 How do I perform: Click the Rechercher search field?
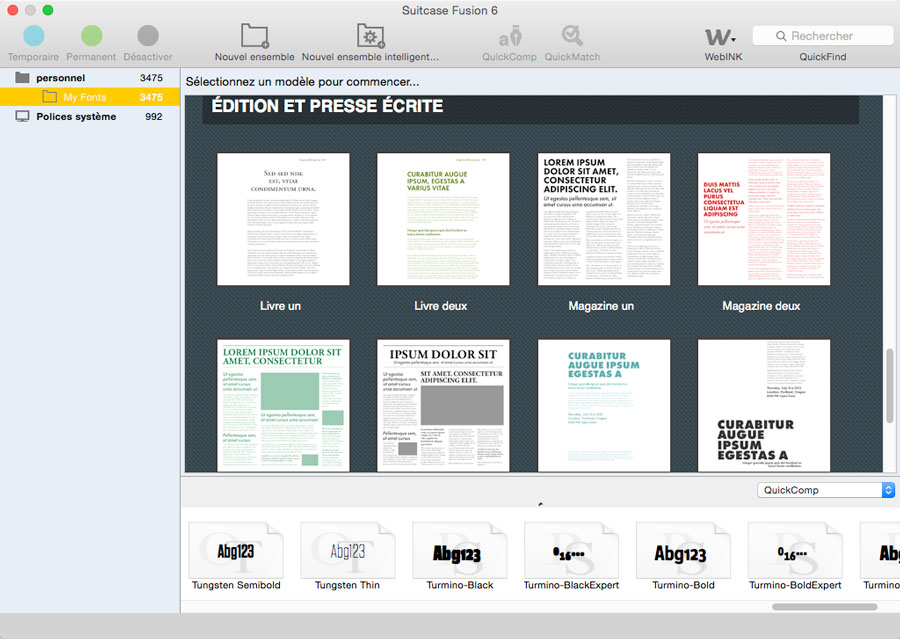[823, 36]
